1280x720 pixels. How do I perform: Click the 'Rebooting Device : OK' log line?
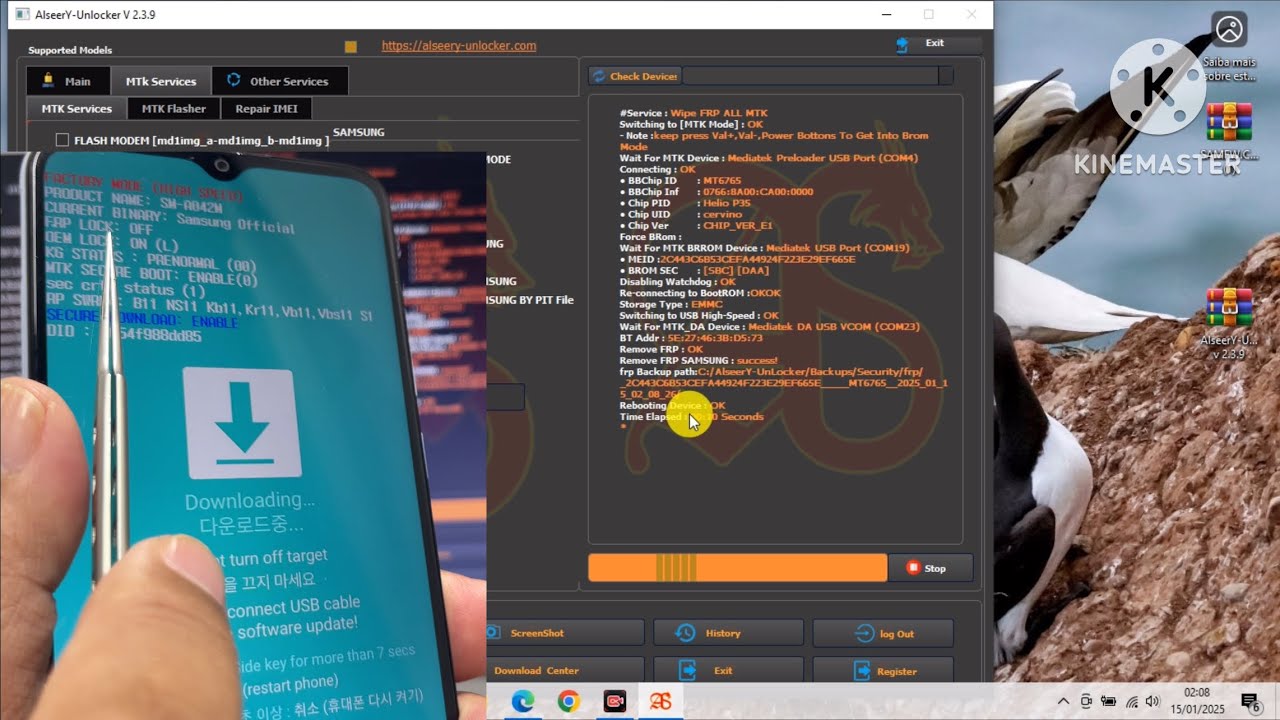(673, 405)
